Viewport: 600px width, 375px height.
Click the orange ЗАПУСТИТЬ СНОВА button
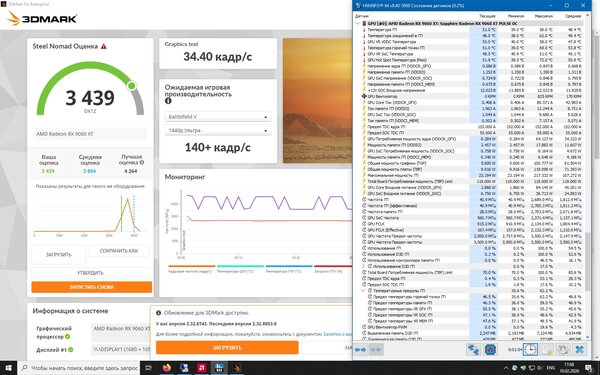(x=91, y=287)
